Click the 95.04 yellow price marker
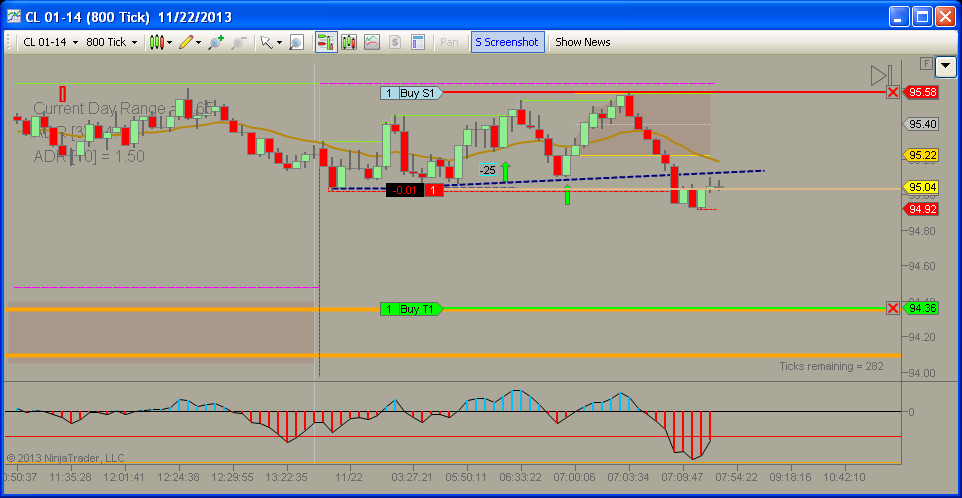The width and height of the screenshot is (962, 498). pyautogui.click(x=922, y=187)
